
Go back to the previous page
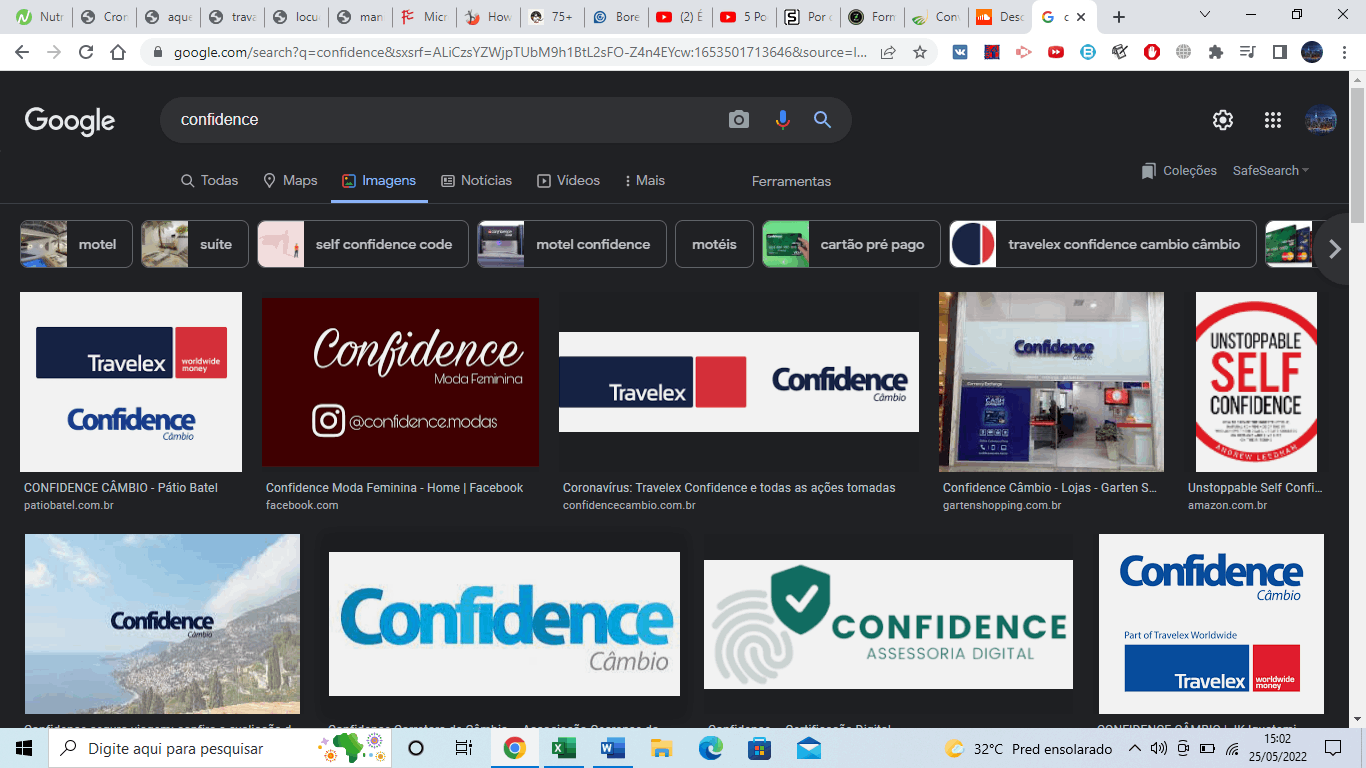(23, 52)
